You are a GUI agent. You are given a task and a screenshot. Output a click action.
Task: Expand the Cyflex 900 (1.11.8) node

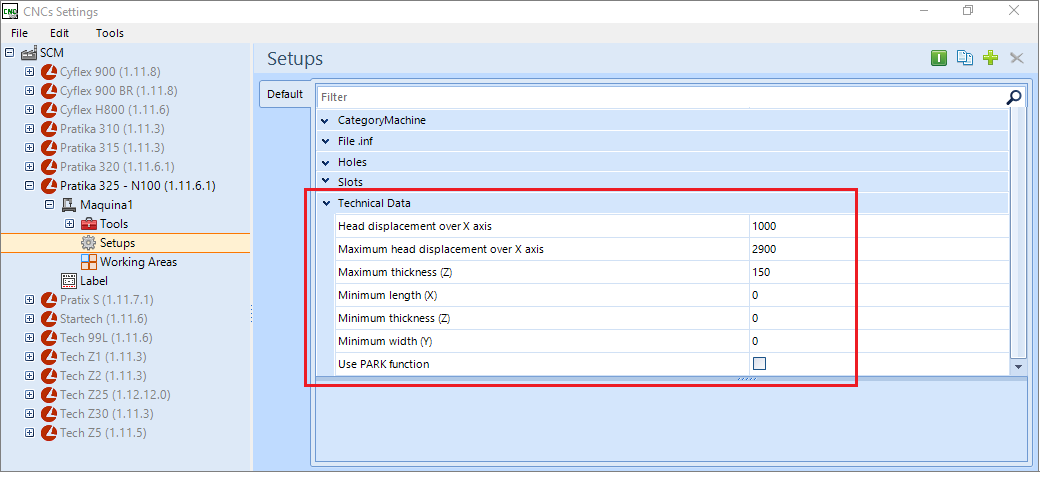pyautogui.click(x=29, y=72)
